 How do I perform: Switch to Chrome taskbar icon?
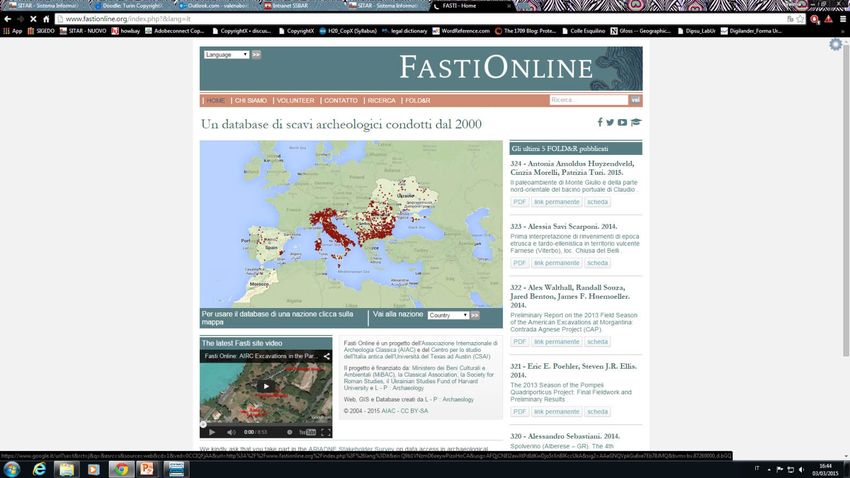point(121,469)
